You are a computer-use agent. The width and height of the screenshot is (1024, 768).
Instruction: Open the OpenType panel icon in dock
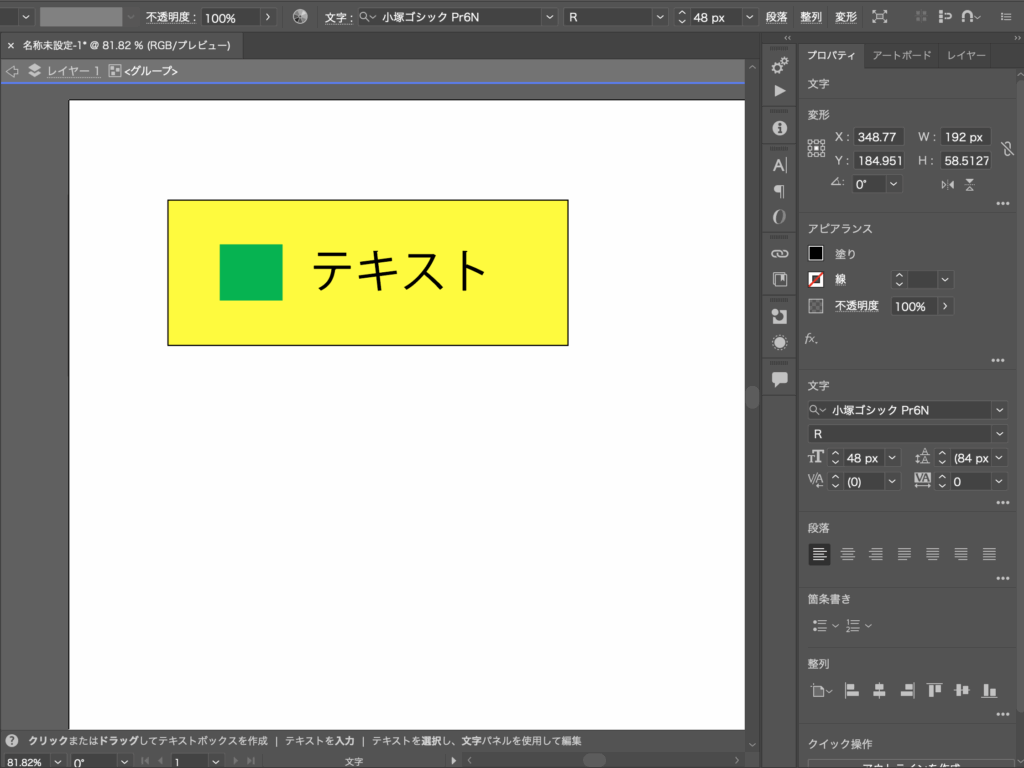[780, 217]
